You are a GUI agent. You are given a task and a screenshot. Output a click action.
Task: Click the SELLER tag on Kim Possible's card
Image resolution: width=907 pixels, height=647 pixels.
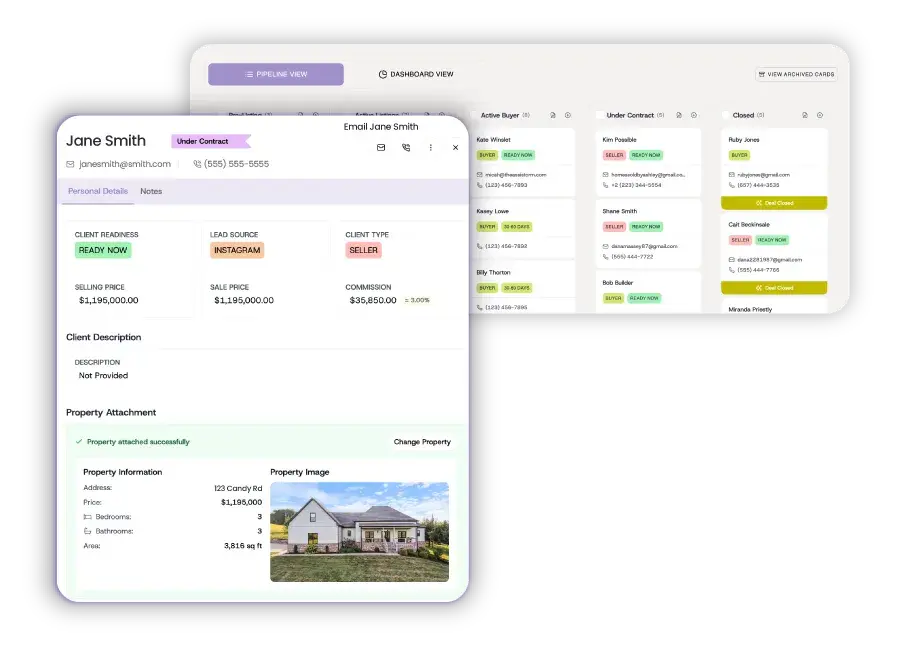click(614, 155)
